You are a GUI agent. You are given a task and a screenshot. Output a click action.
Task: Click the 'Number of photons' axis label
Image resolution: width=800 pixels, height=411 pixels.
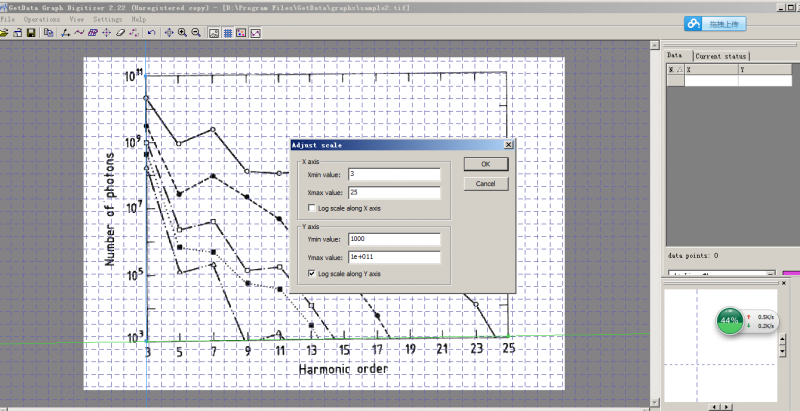click(110, 209)
